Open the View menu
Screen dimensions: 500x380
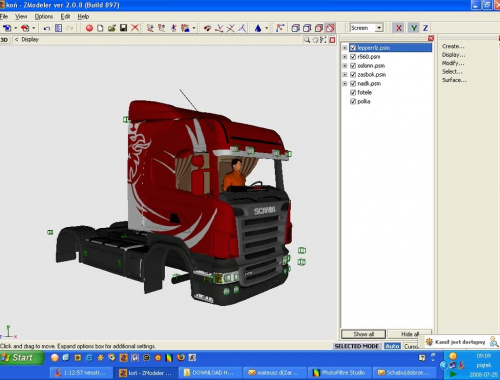pyautogui.click(x=21, y=16)
